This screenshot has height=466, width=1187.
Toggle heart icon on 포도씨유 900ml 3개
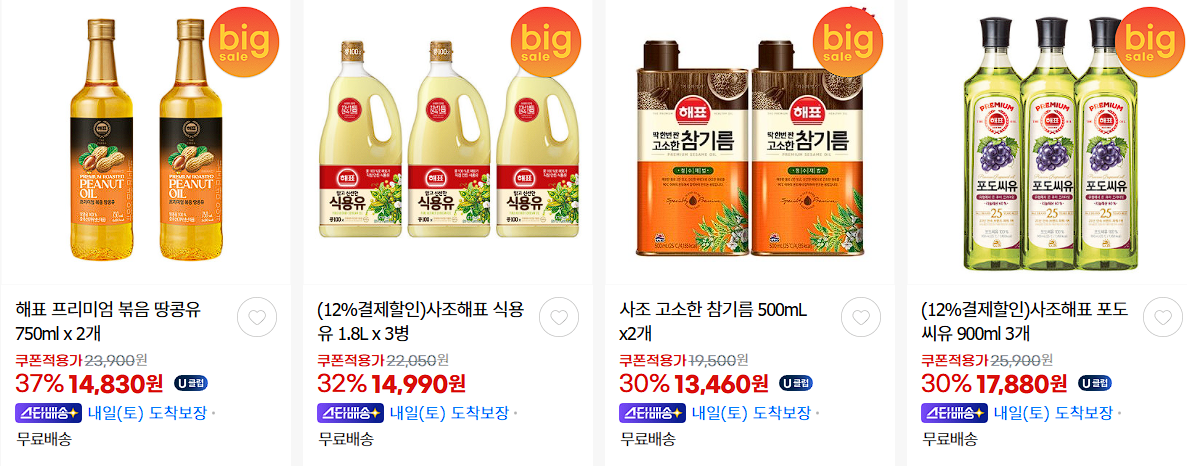click(x=1163, y=317)
